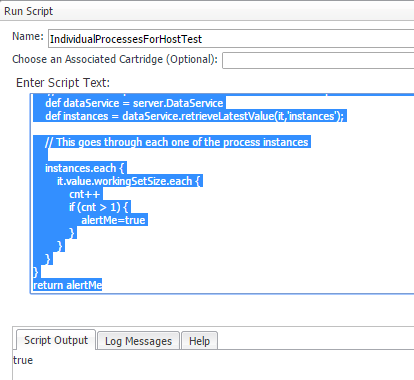Screen dimensions: 414x380
Task: Click the comment about process instances
Action: click(177, 142)
